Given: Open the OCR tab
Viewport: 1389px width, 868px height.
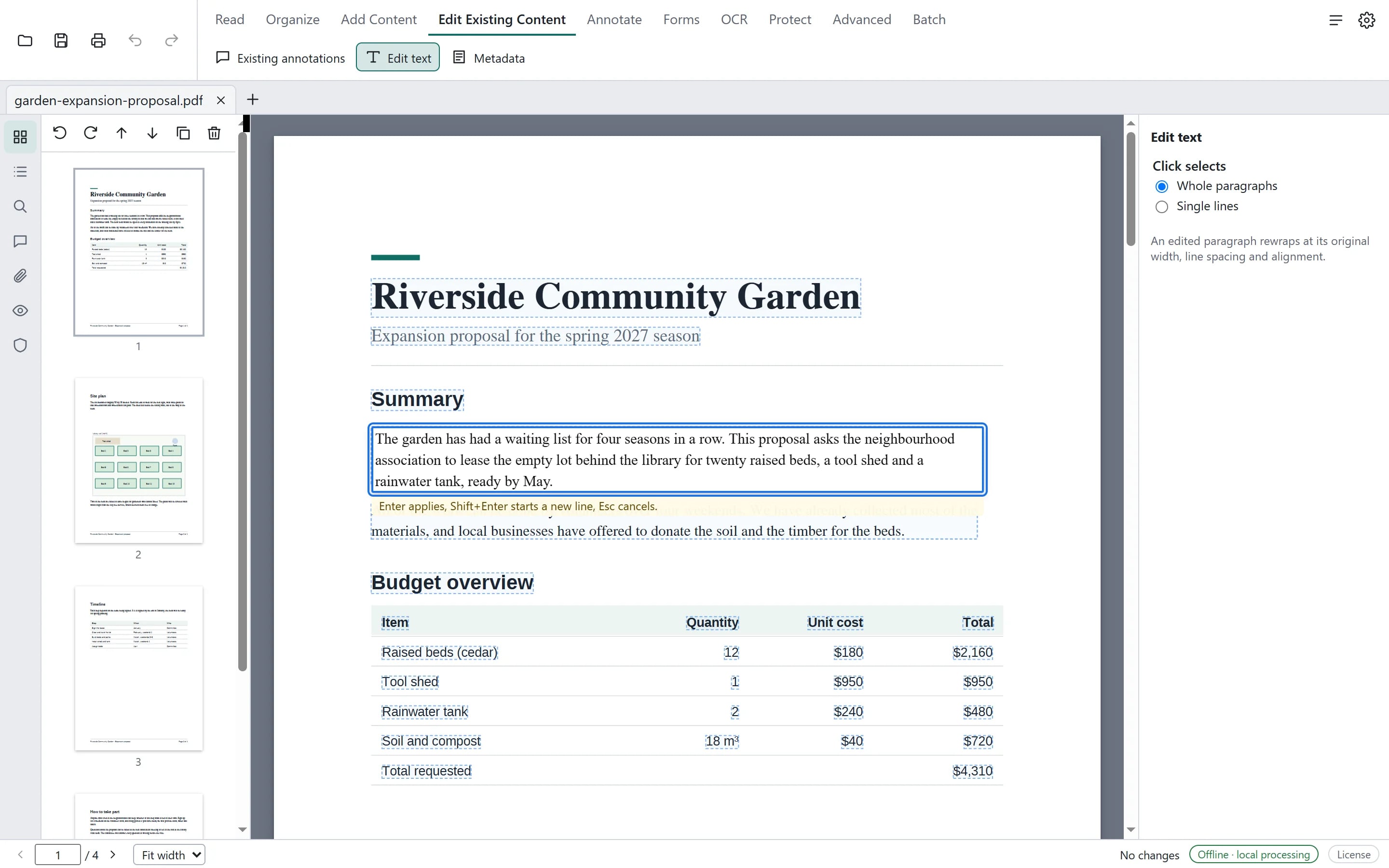Looking at the screenshot, I should [x=734, y=19].
